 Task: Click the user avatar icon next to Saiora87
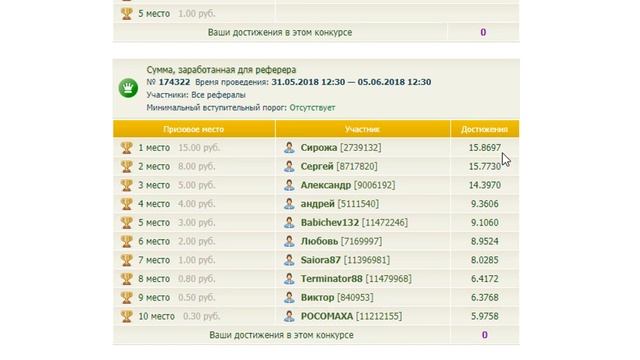click(289, 260)
